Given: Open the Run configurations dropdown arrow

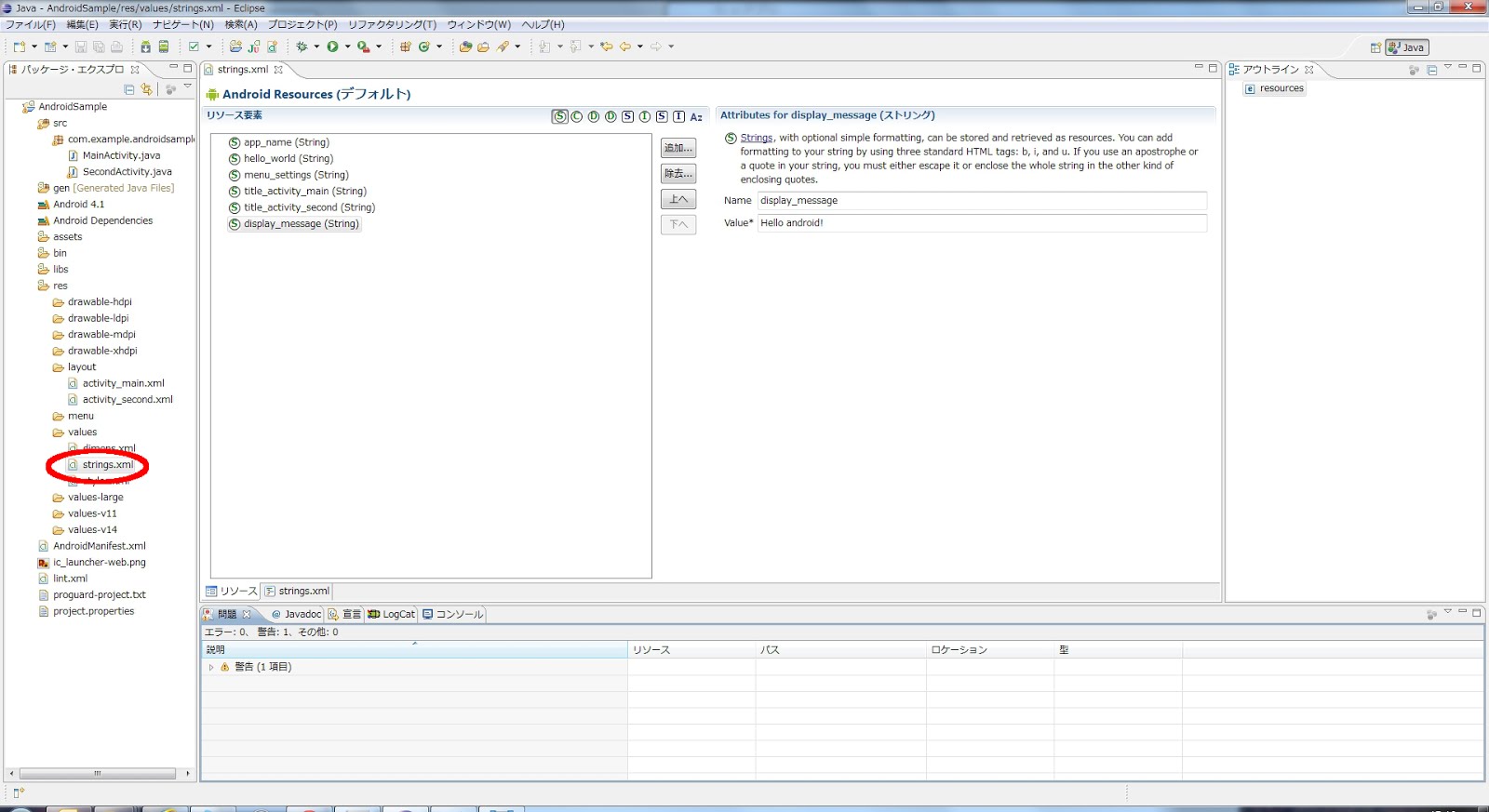Looking at the screenshot, I should (348, 47).
